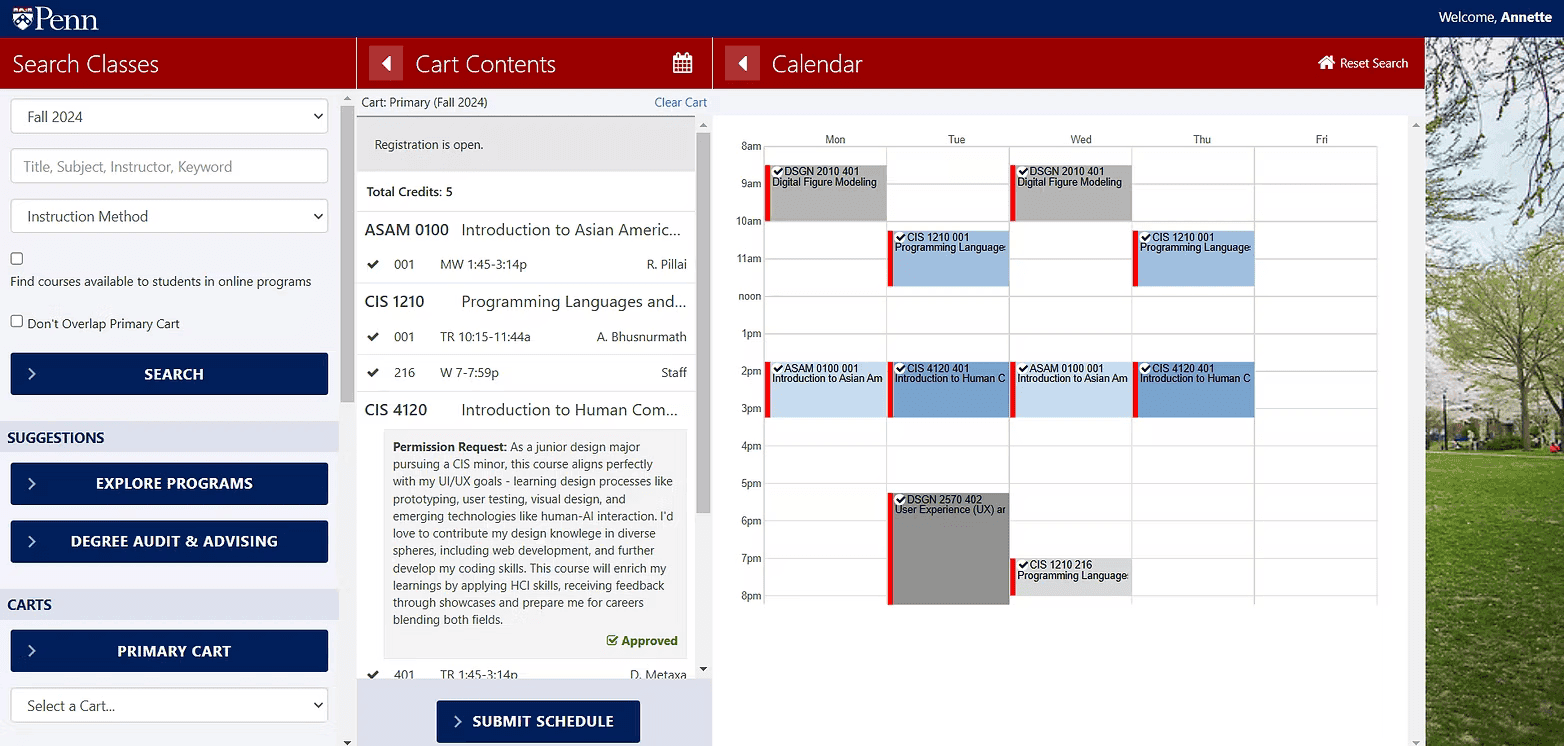
Task: Click the Registration is open notice
Action: [x=526, y=145]
